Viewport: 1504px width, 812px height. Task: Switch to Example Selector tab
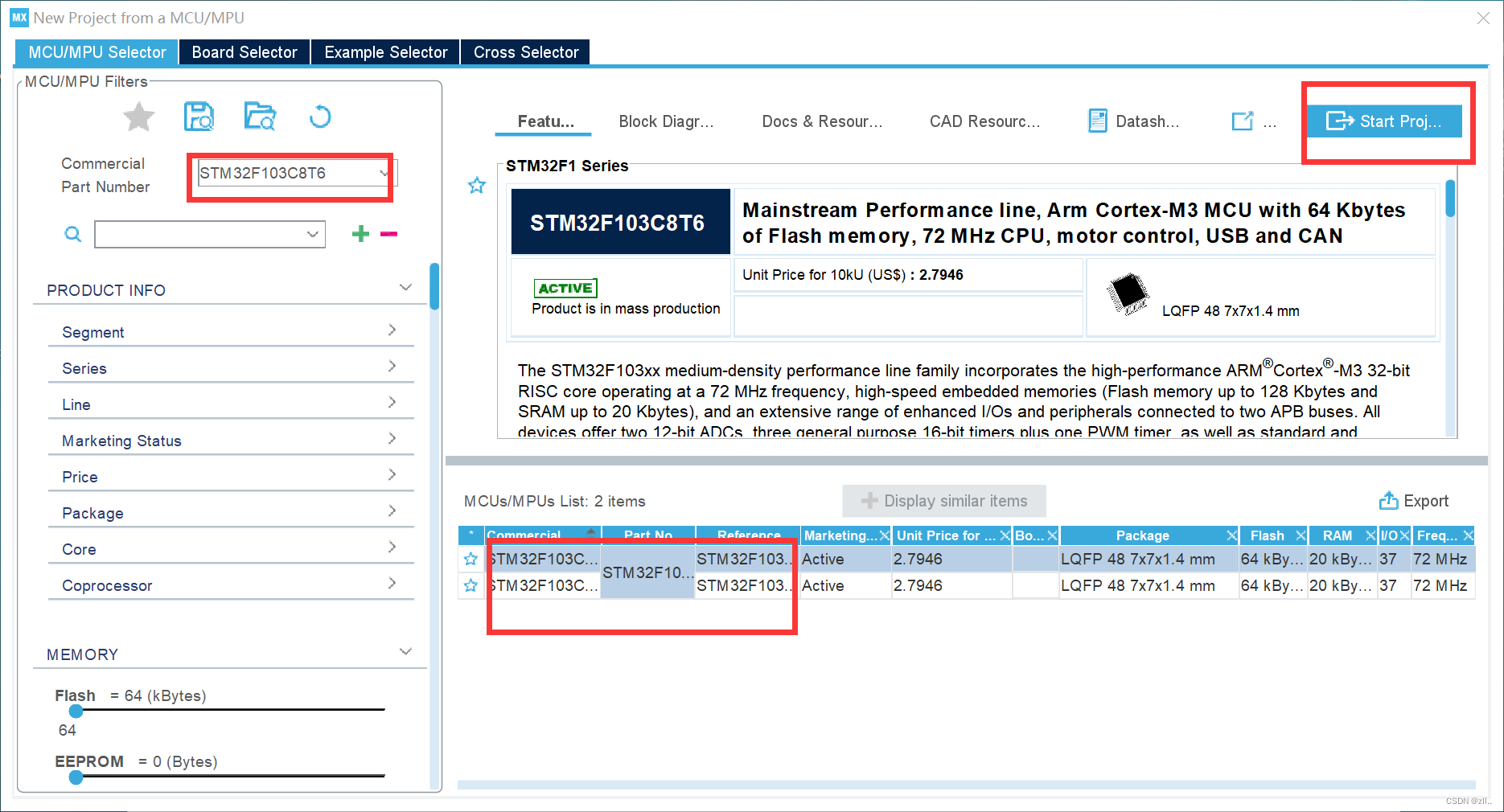(x=386, y=52)
